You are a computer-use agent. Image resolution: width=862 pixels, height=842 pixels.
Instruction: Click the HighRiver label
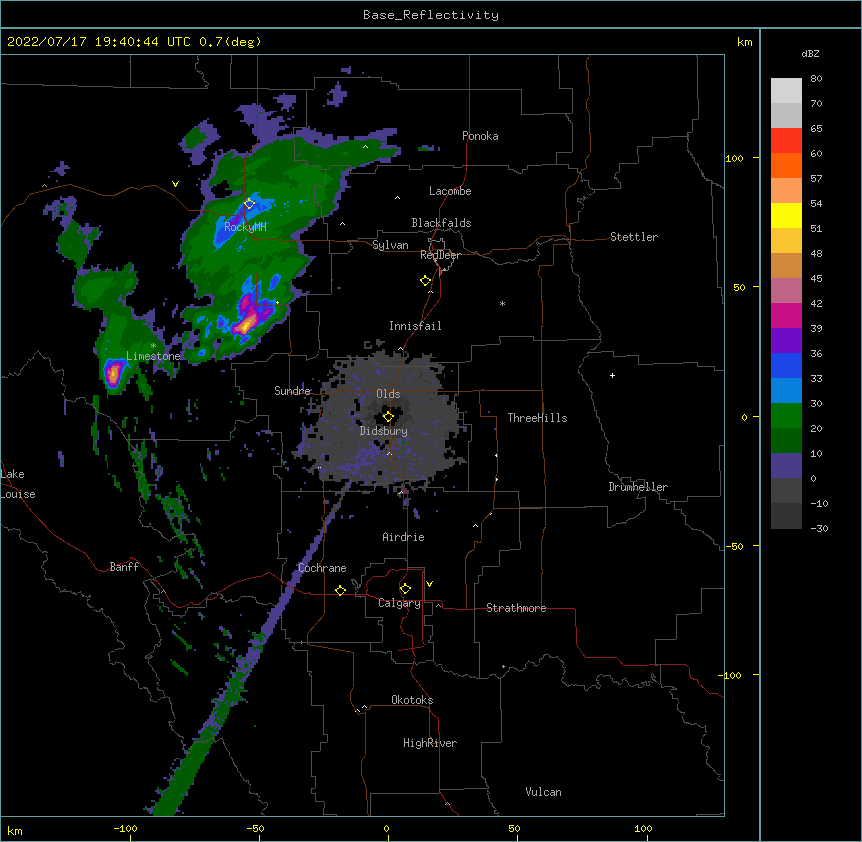click(x=430, y=743)
